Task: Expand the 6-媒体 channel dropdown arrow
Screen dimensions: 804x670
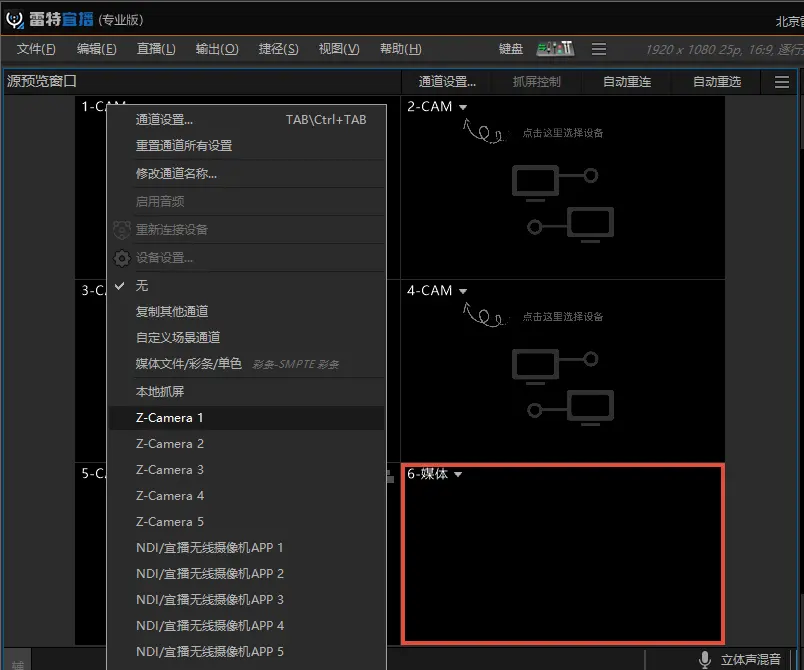Action: pos(458,475)
